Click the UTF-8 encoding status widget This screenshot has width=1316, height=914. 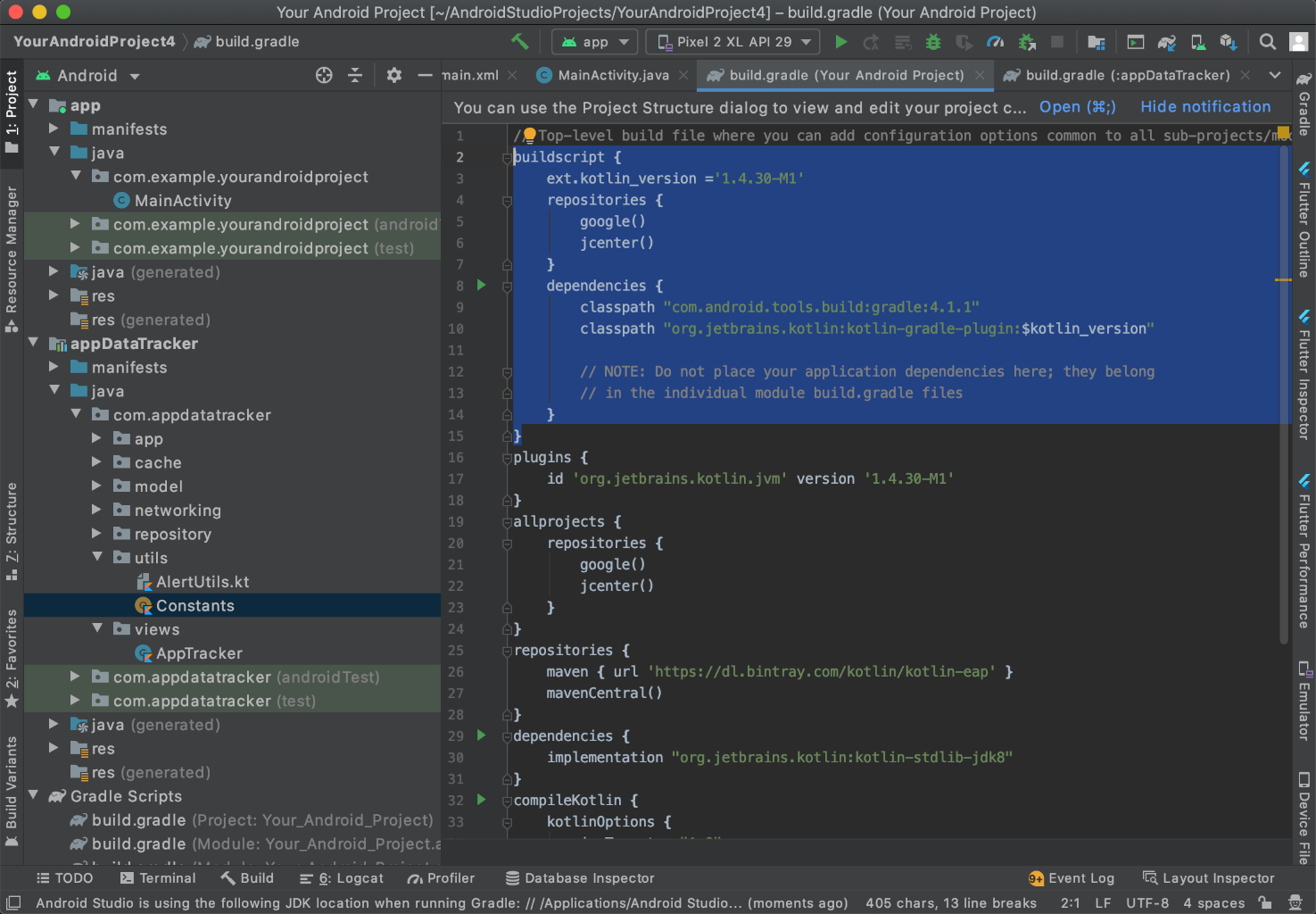point(1147,902)
